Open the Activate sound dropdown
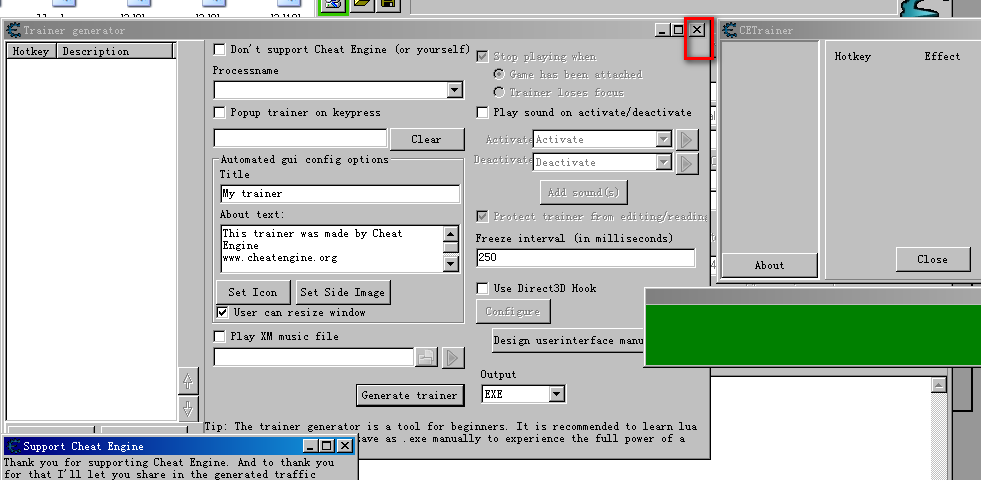Screen dimensions: 981x480 click(x=664, y=140)
